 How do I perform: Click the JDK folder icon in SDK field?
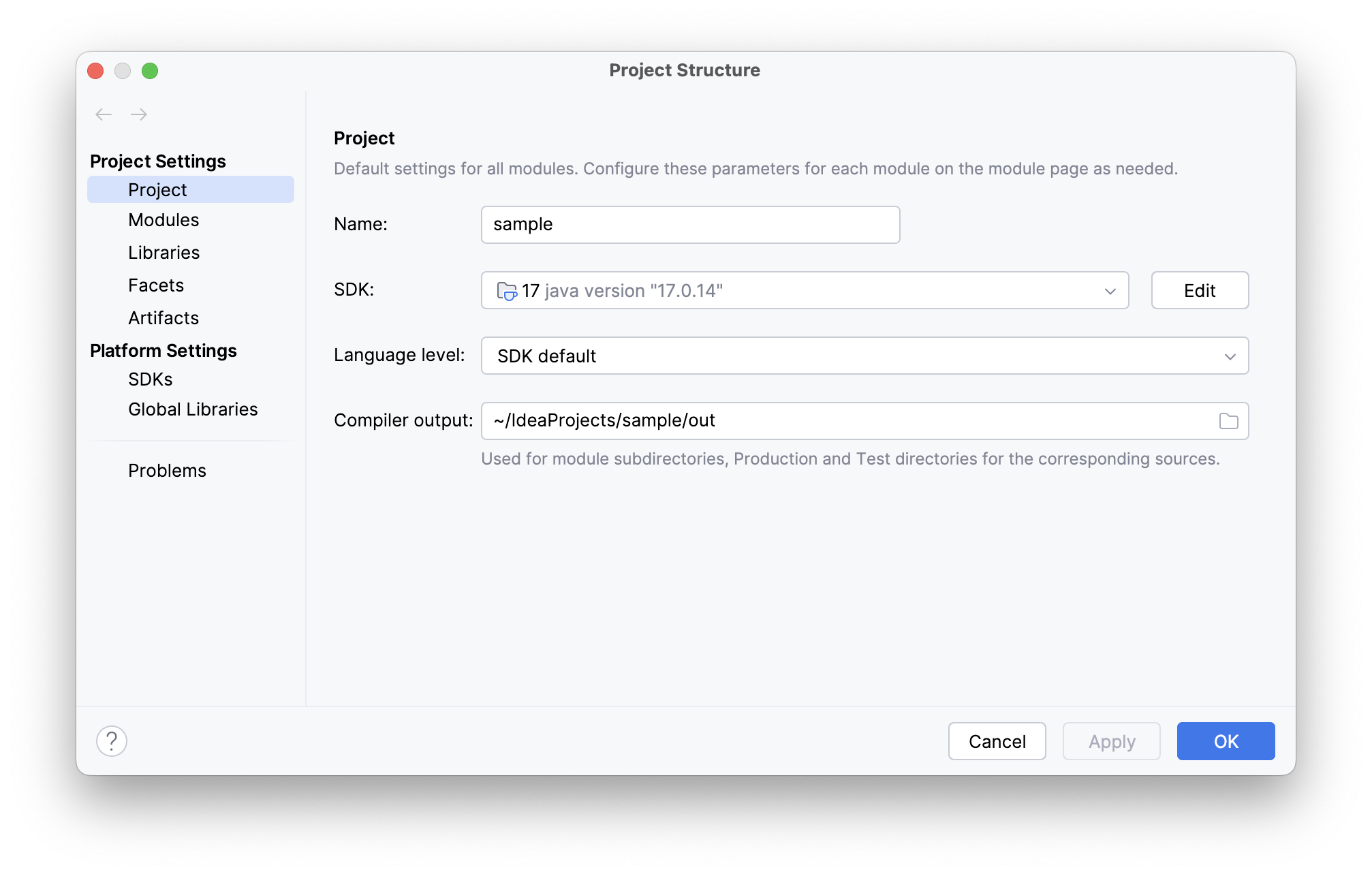pos(507,291)
